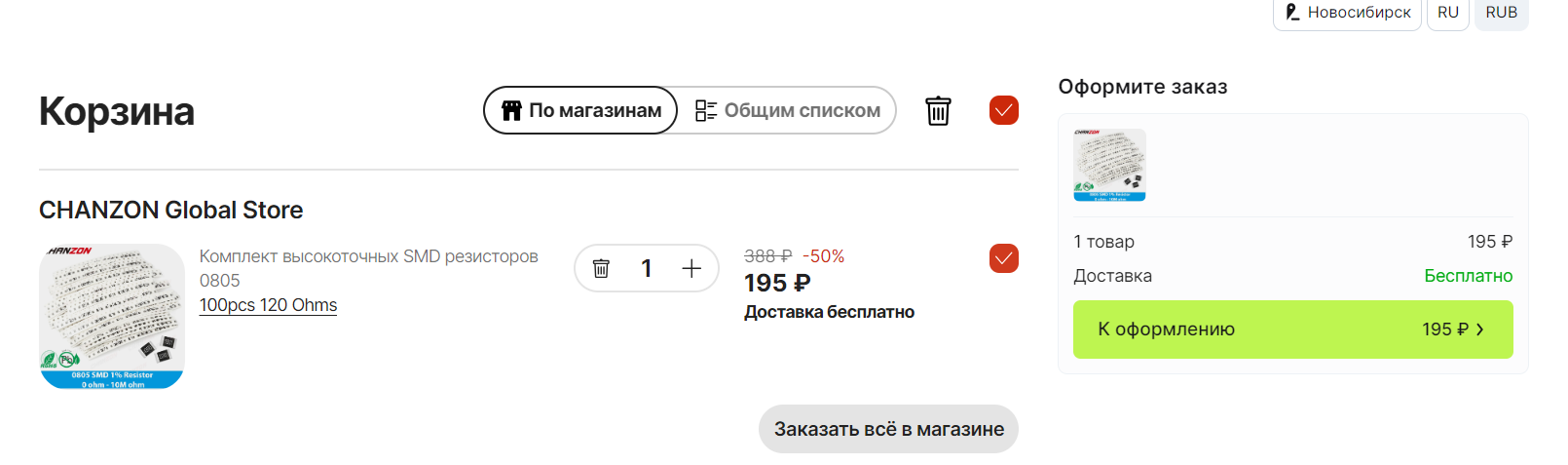Image resolution: width=1568 pixels, height=465 pixels.
Task: Click the location pin icon next to Новосибирск
Action: pyautogui.click(x=1292, y=12)
